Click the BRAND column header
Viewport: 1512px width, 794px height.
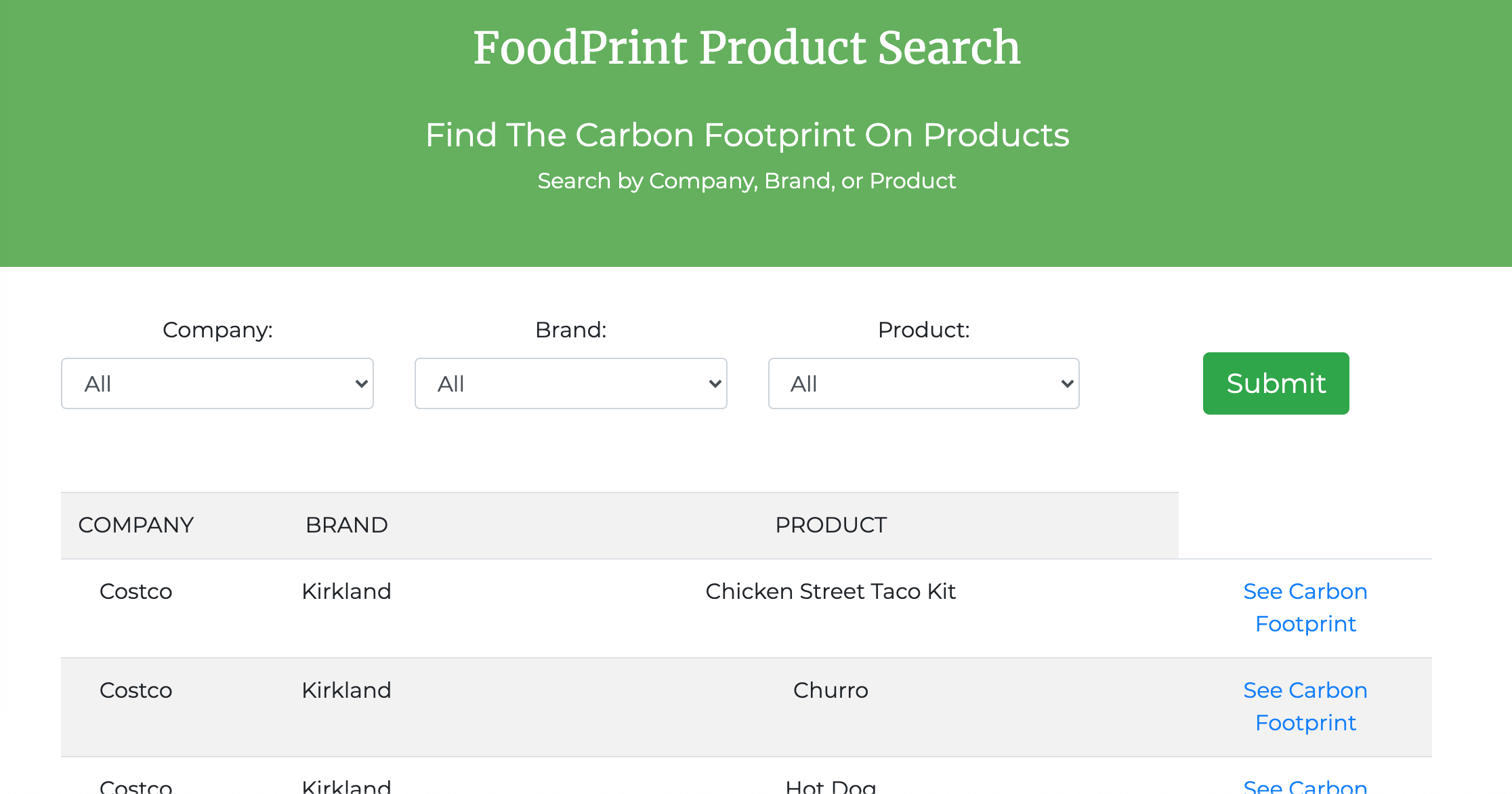click(x=346, y=525)
